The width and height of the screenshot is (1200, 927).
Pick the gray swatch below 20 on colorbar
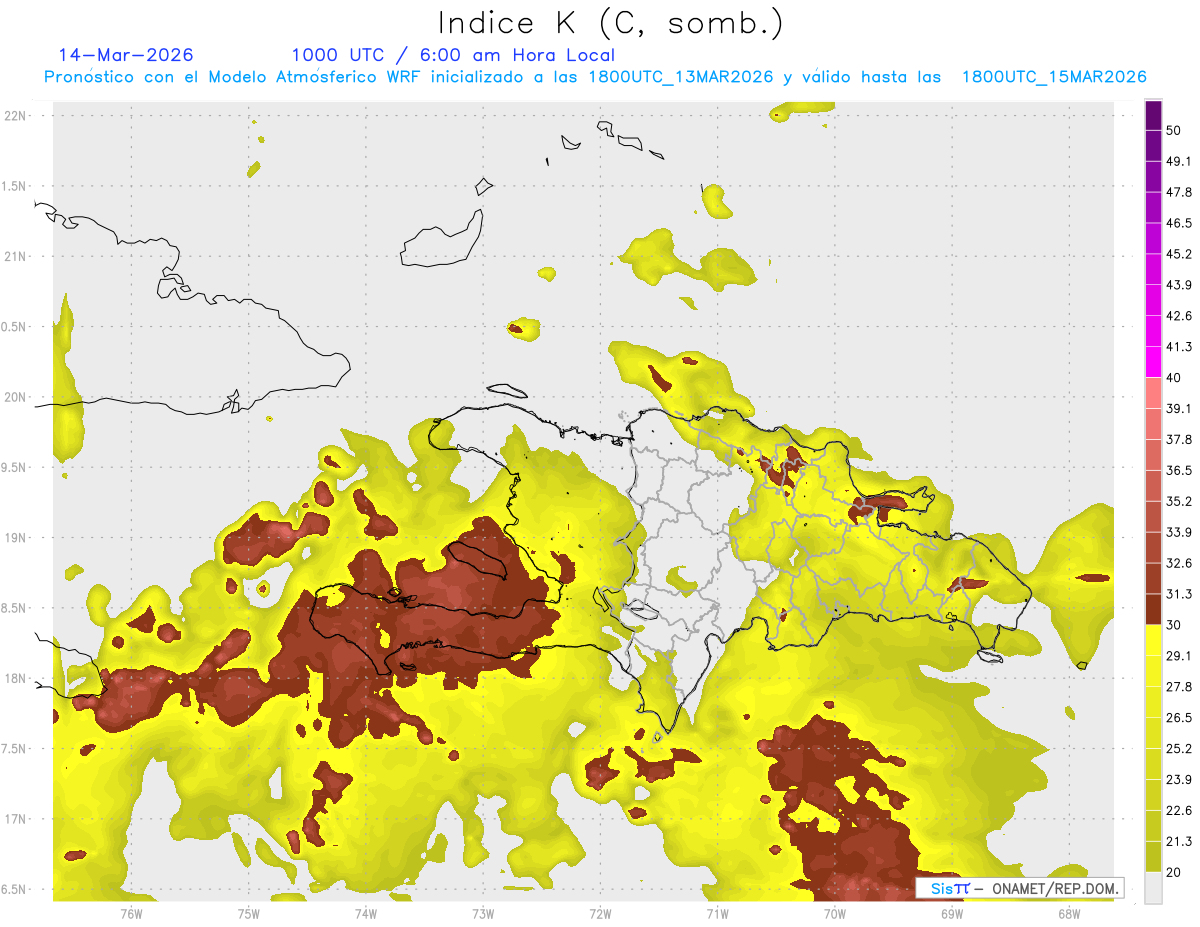pos(1153,888)
